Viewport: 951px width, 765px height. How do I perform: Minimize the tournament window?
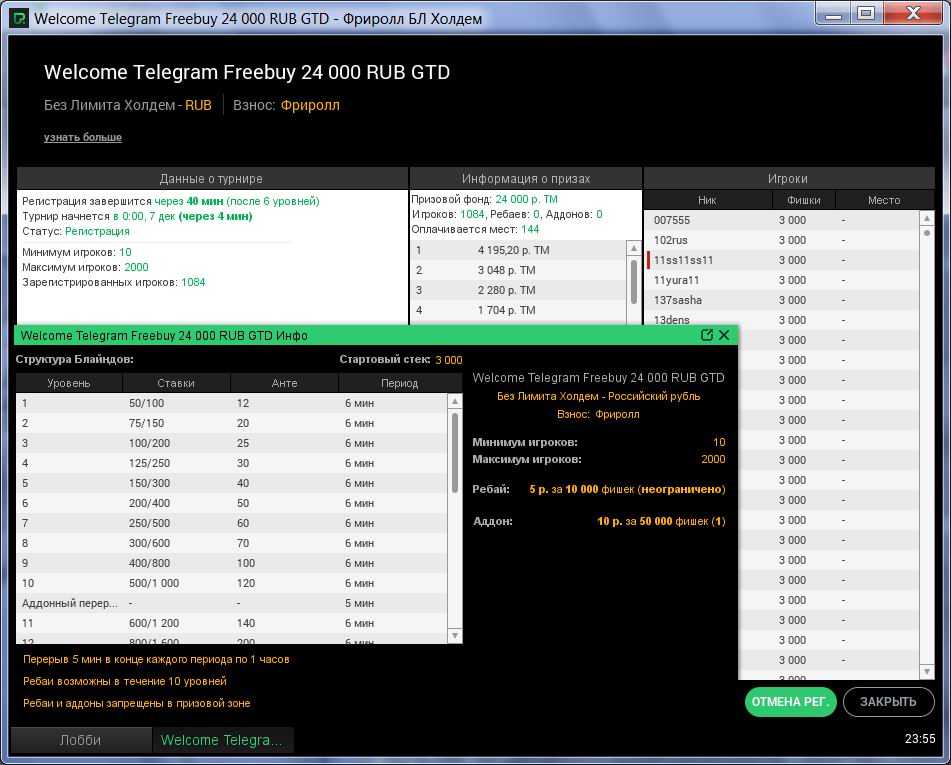[834, 15]
